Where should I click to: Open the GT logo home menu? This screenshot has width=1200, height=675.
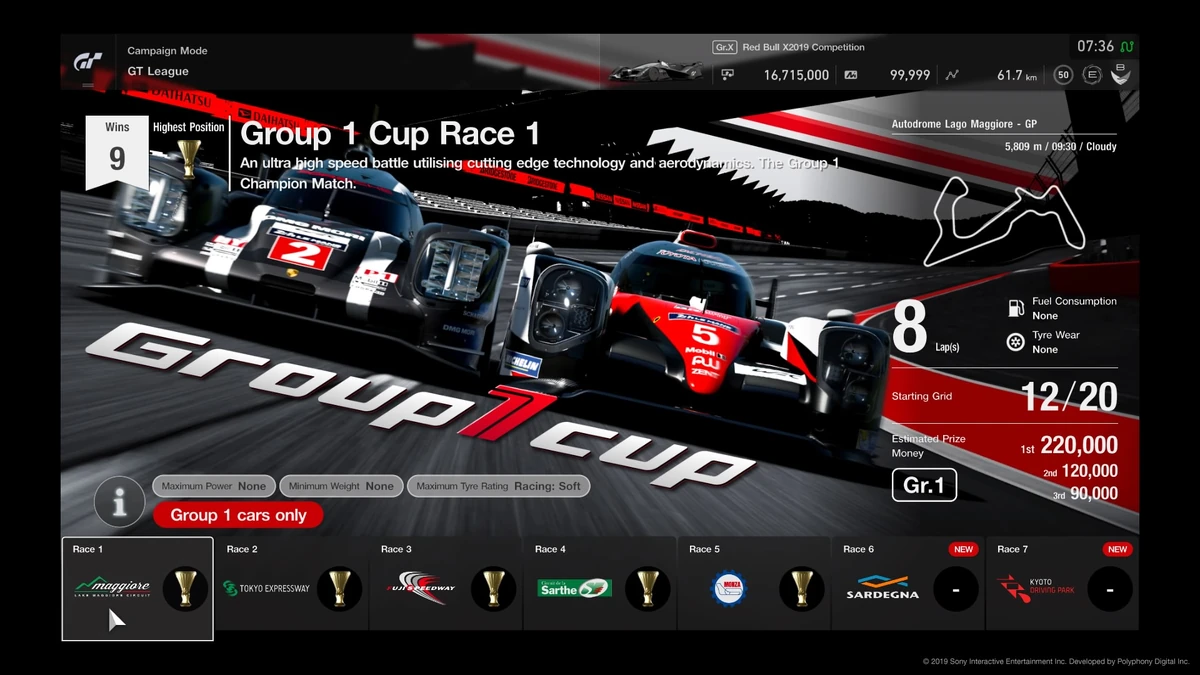(x=89, y=62)
